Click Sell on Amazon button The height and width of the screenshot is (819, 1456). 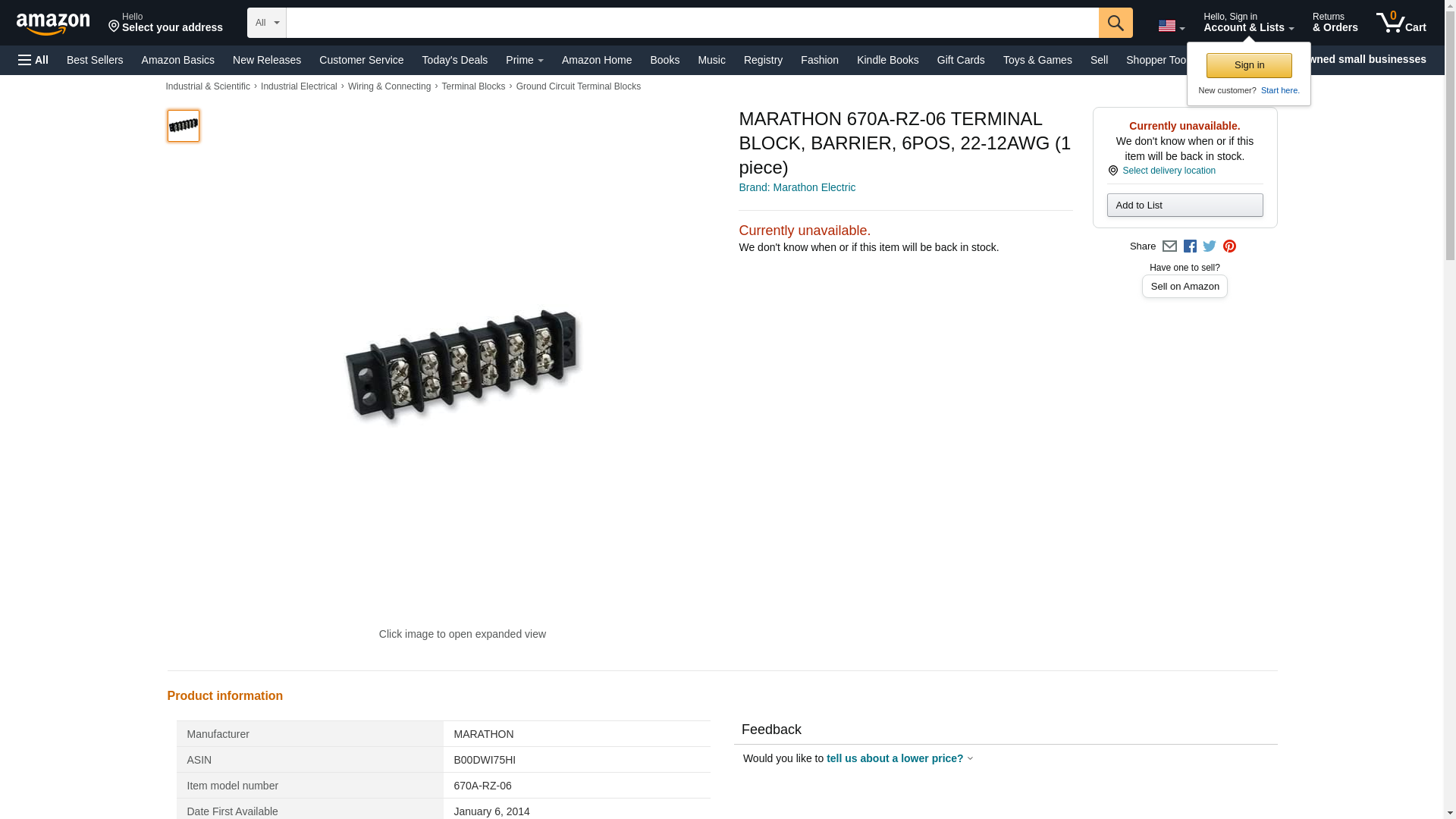point(1185,287)
